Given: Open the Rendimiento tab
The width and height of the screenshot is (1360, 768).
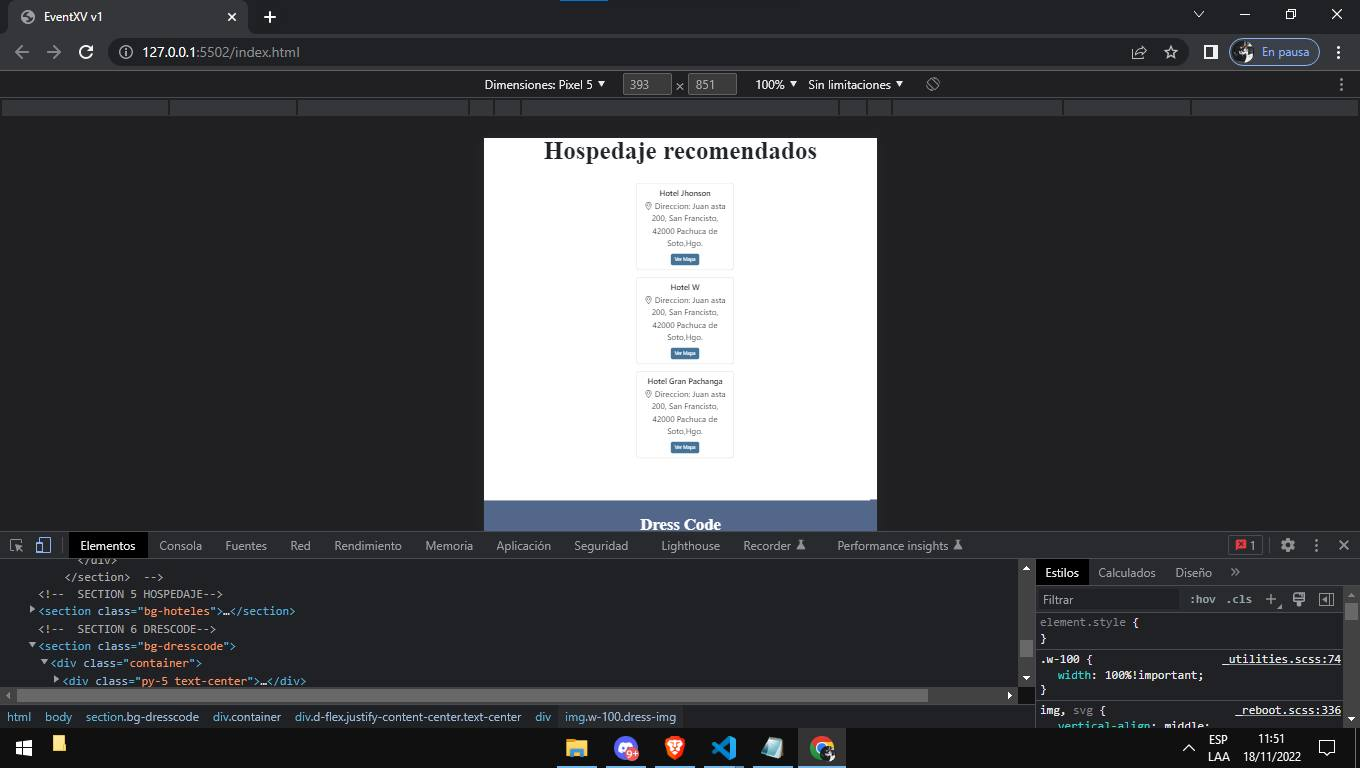Looking at the screenshot, I should [x=368, y=545].
